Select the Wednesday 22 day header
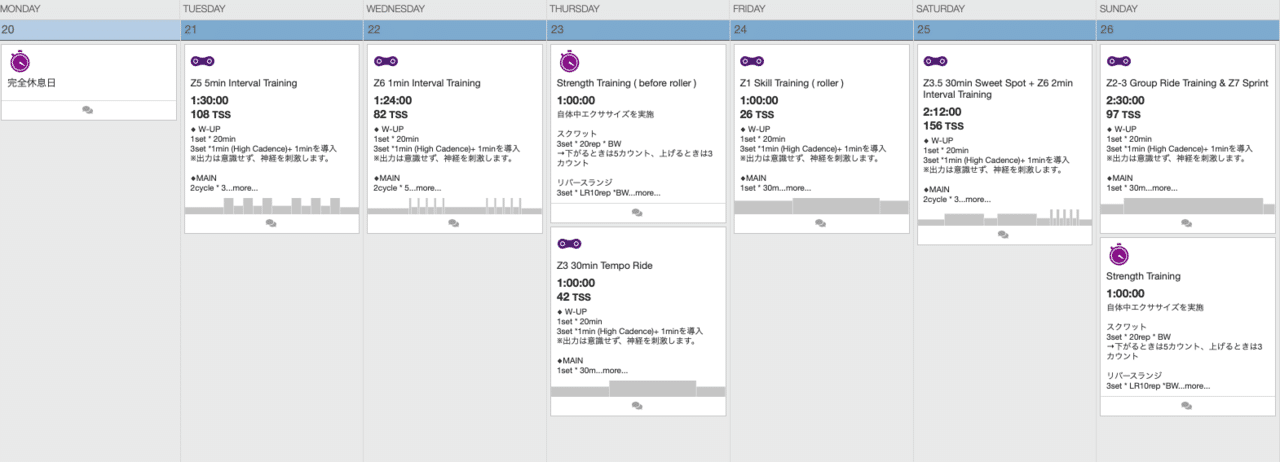The height and width of the screenshot is (462, 1280). pos(456,30)
